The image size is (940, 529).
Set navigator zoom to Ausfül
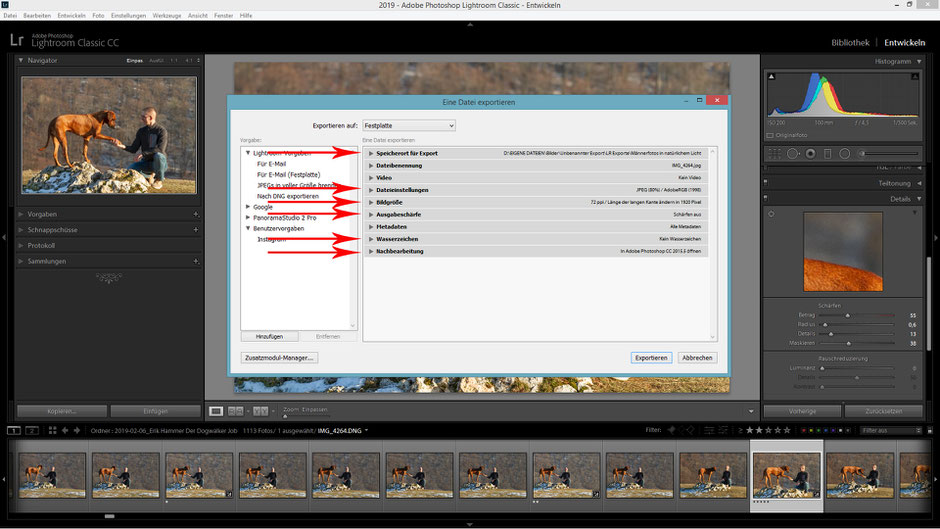coord(156,61)
